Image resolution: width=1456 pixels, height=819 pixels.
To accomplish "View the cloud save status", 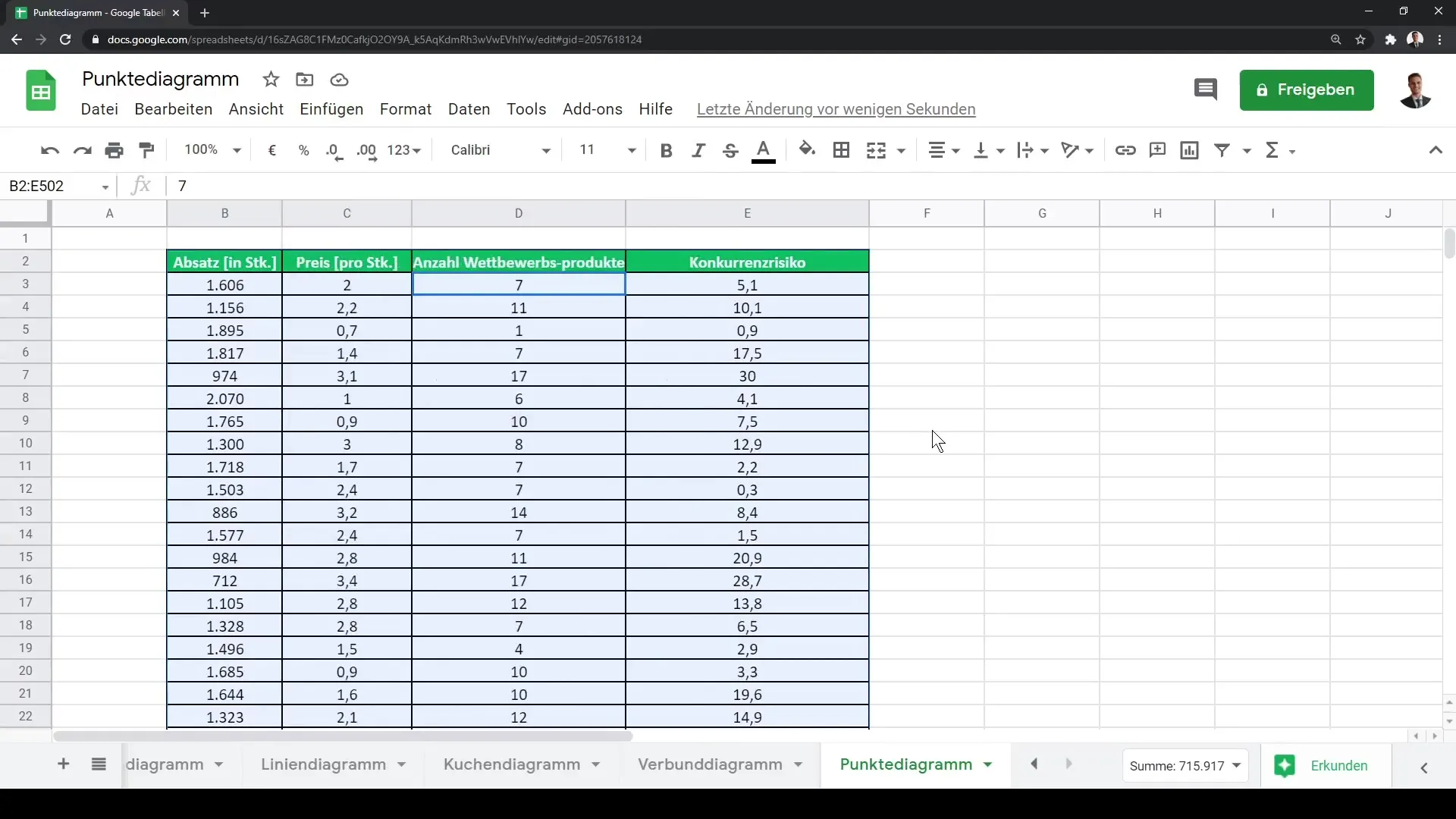I will point(339,80).
